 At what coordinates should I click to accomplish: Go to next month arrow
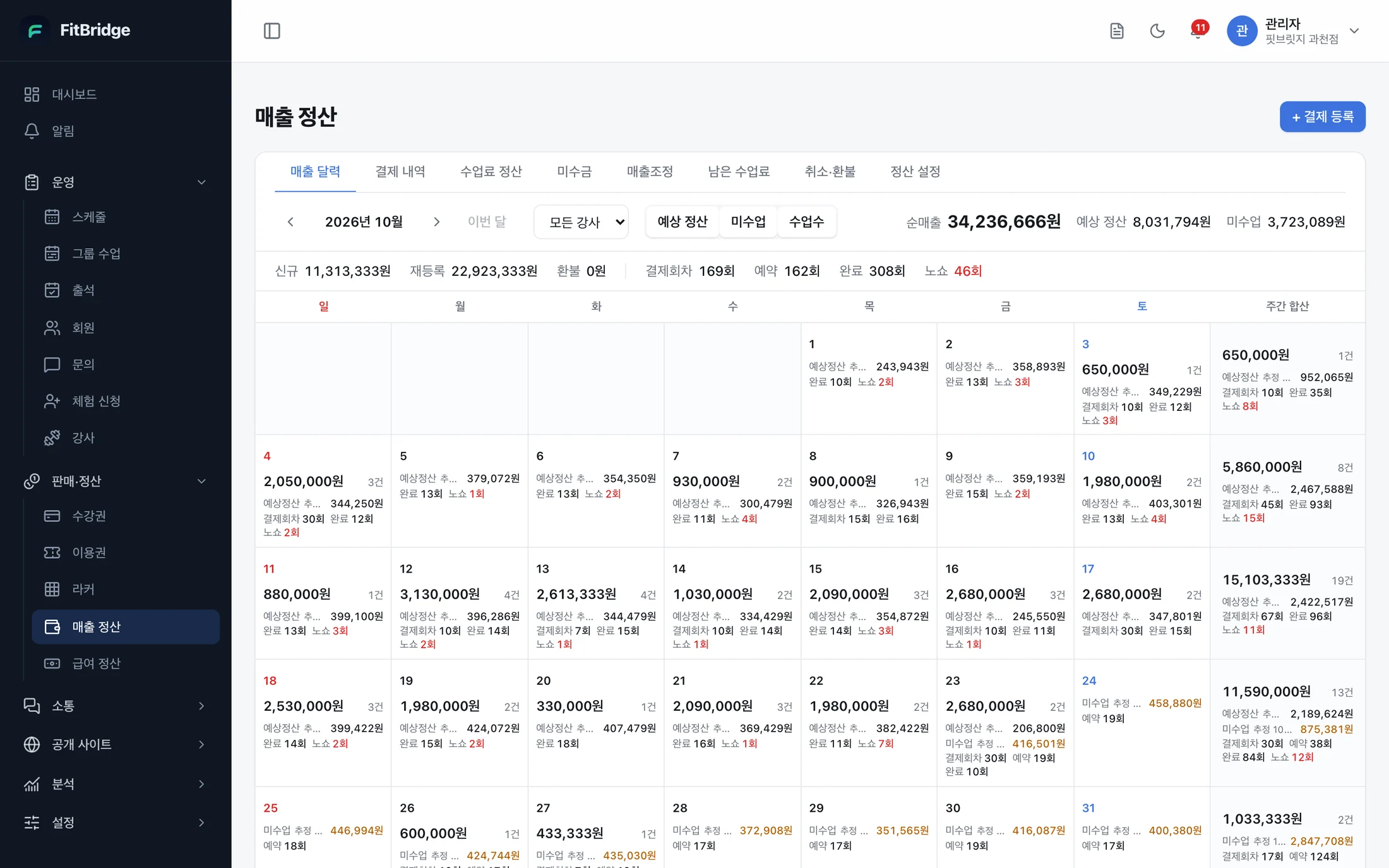(436, 222)
